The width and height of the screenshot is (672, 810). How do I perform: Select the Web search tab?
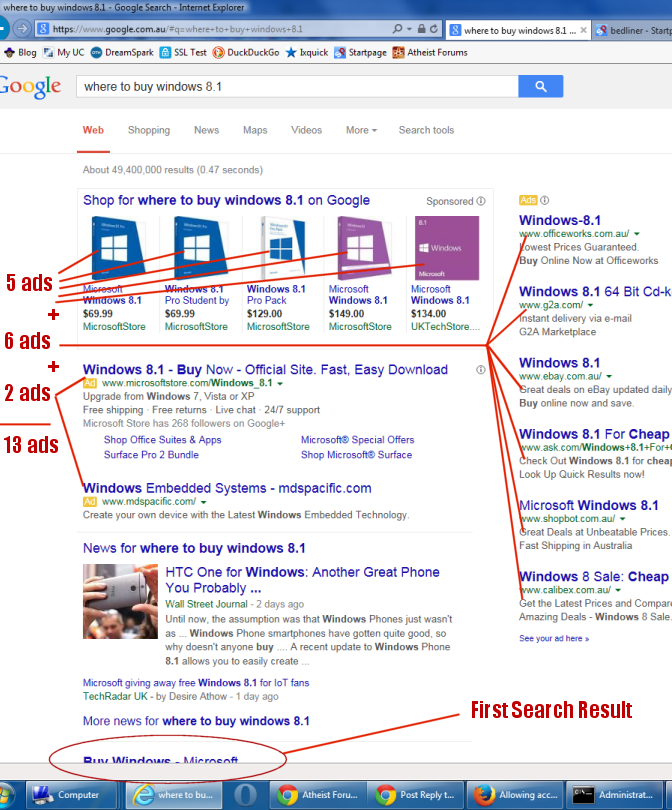93,130
